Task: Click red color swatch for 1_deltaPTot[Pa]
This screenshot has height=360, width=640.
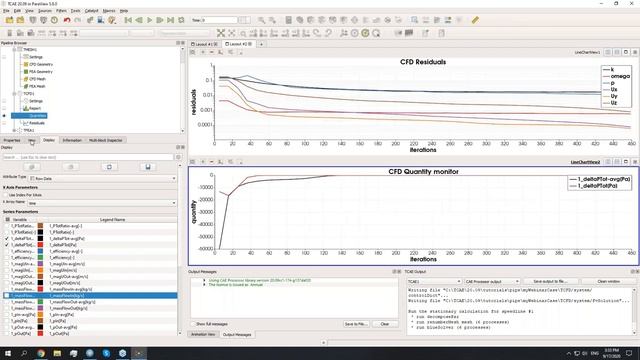Action: (x=40, y=245)
